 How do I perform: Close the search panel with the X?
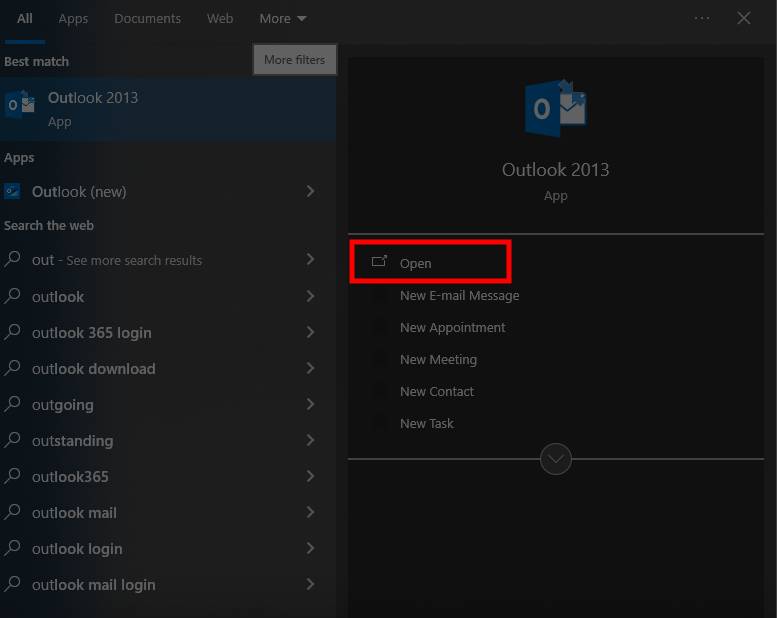pos(743,18)
